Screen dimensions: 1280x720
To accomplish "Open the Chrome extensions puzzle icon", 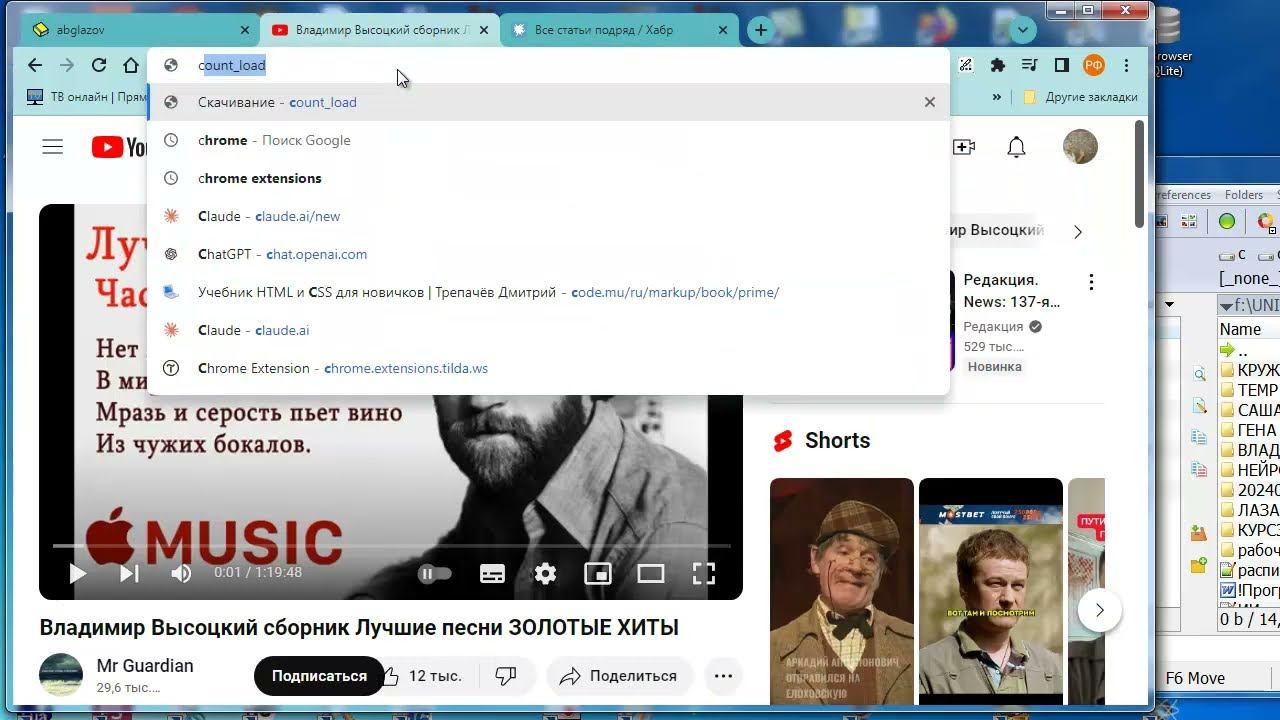I will click(x=997, y=65).
